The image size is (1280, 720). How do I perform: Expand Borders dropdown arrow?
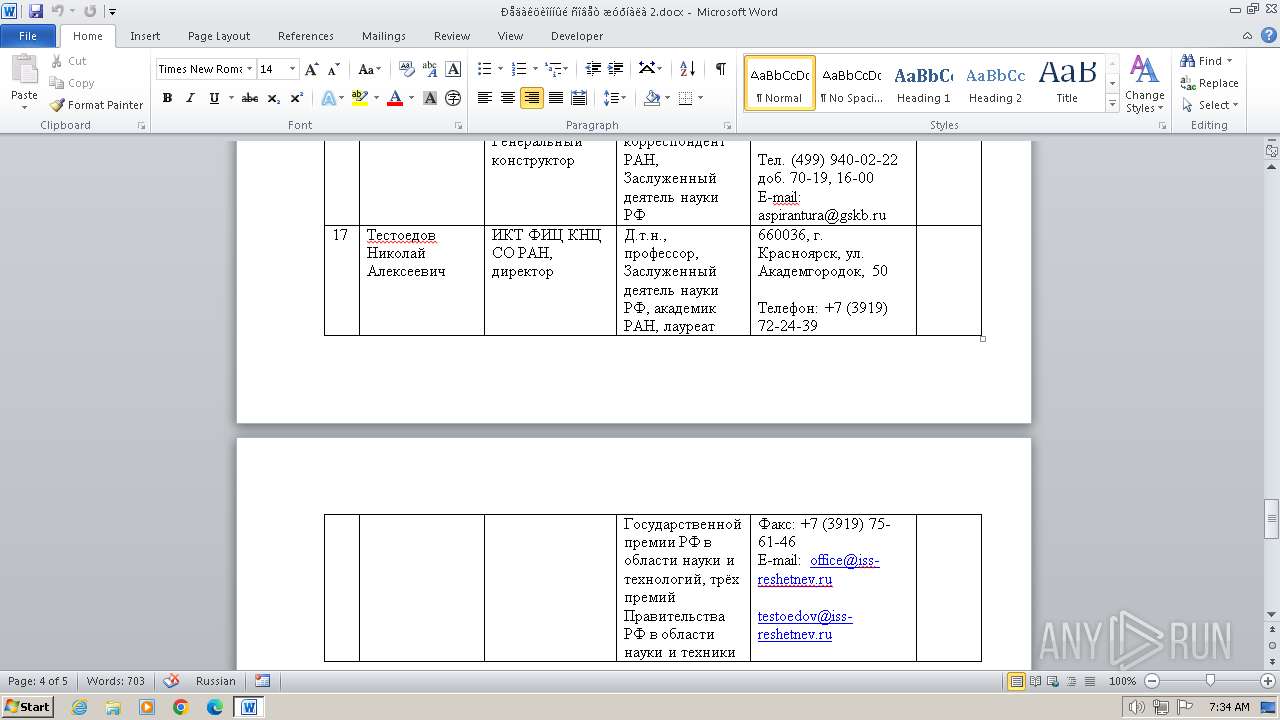click(700, 98)
